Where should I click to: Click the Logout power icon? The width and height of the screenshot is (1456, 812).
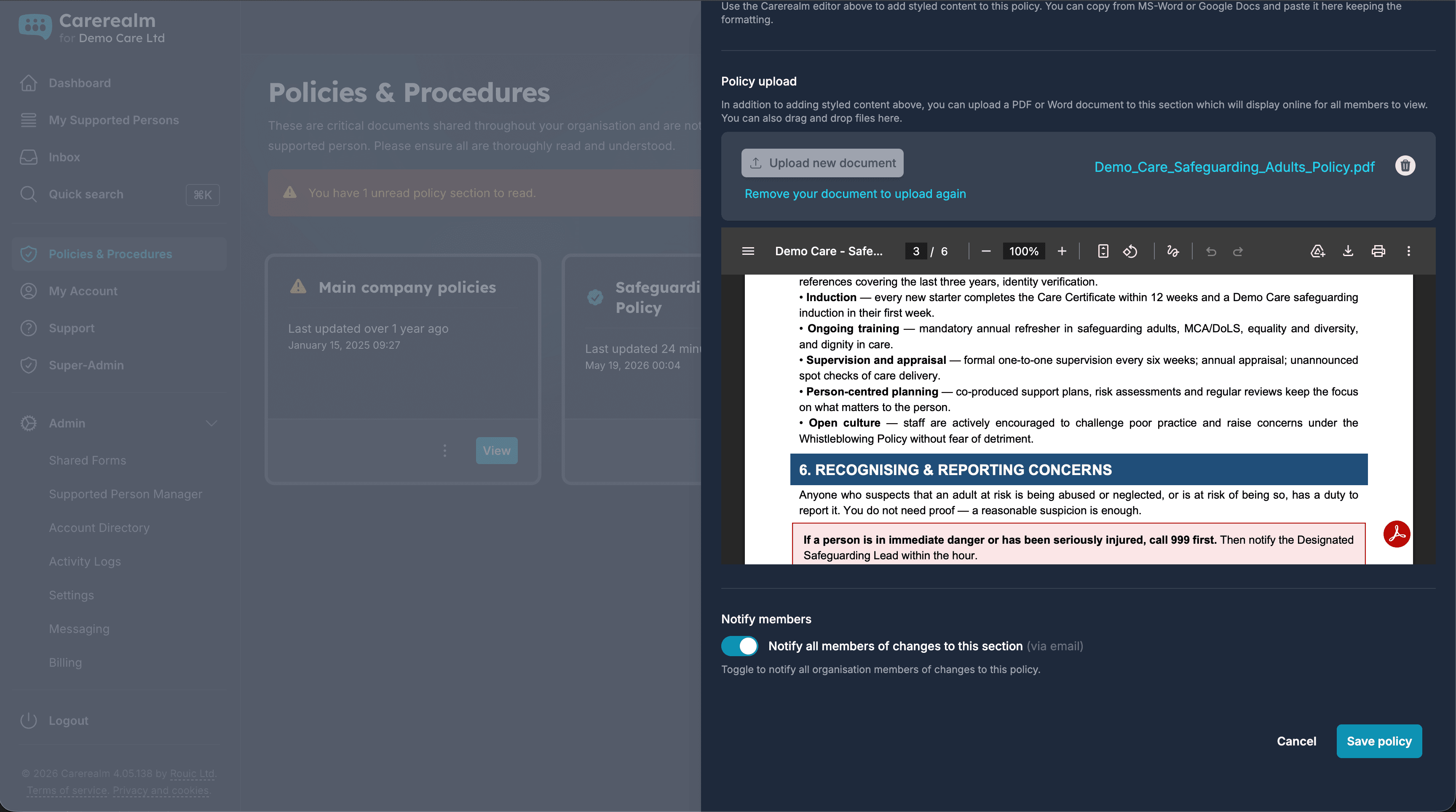tap(28, 720)
